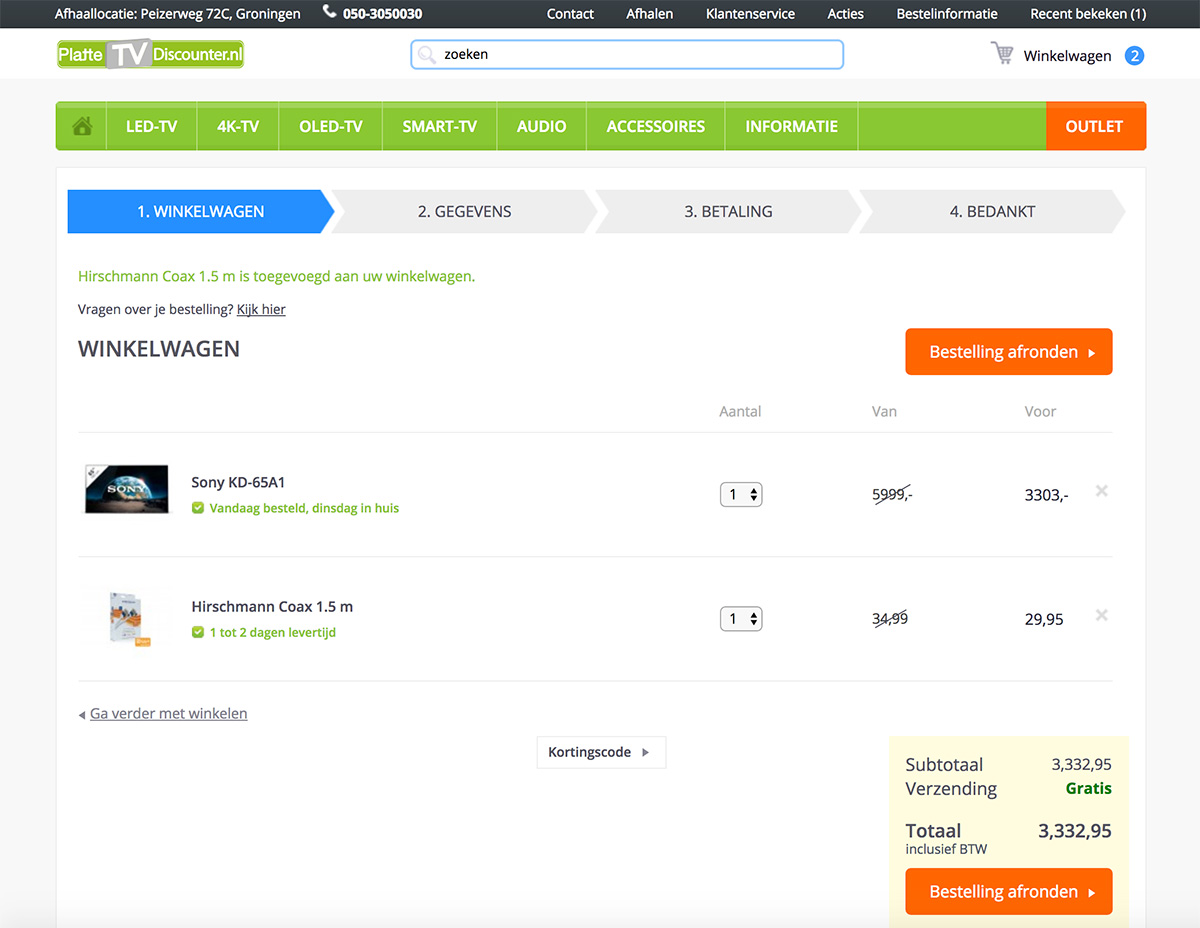The width and height of the screenshot is (1200, 928).
Task: Open the Hirschmann Coax product thumbnail
Action: pyautogui.click(x=128, y=617)
